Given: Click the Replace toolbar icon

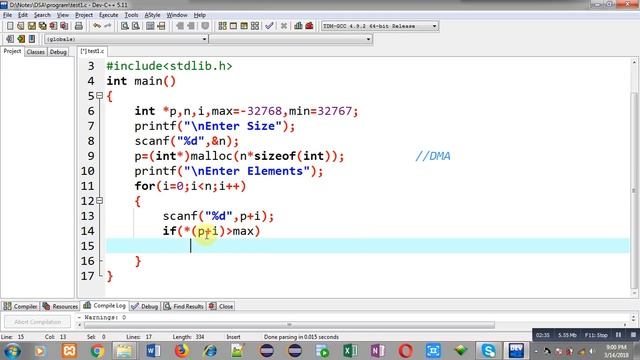Looking at the screenshot, I should [136, 26].
